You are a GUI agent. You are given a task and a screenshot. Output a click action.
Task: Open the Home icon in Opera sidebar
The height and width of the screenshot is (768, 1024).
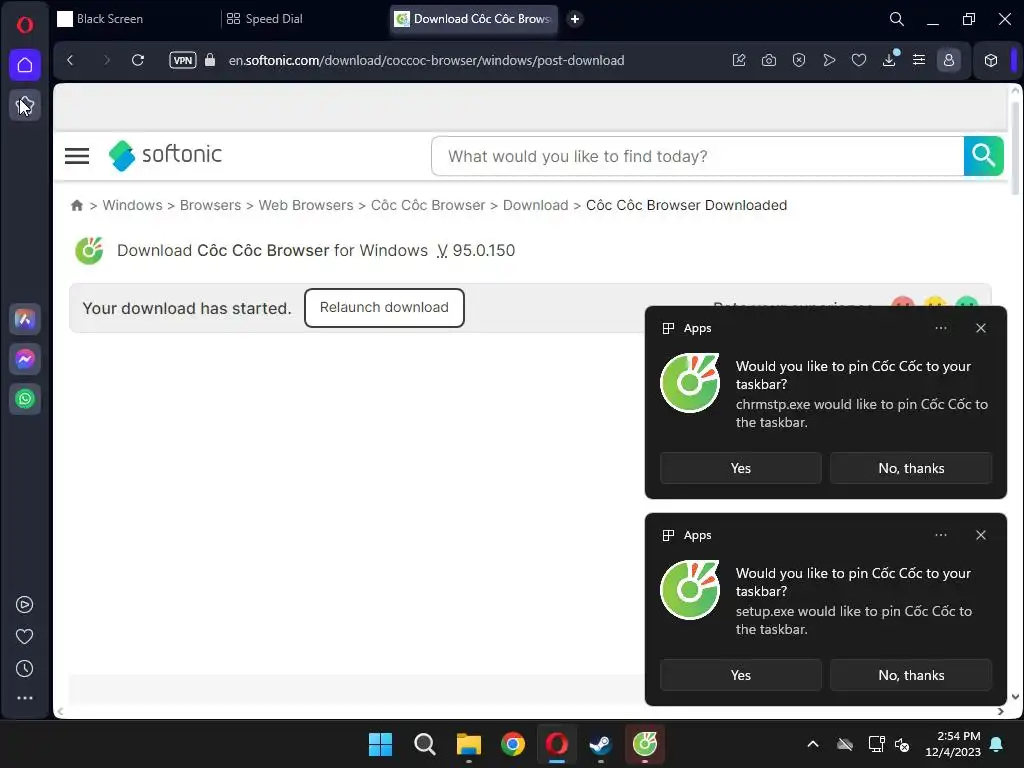click(x=25, y=65)
